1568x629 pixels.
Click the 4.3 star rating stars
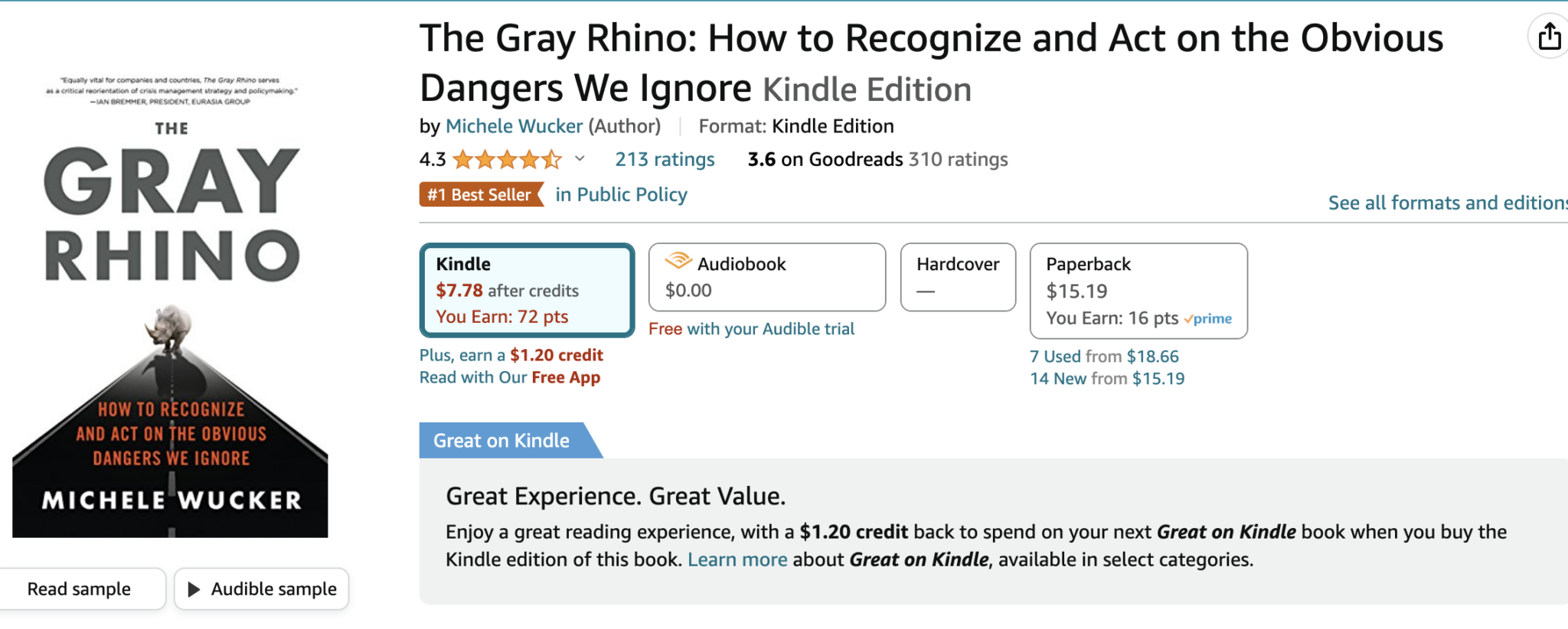click(x=507, y=159)
